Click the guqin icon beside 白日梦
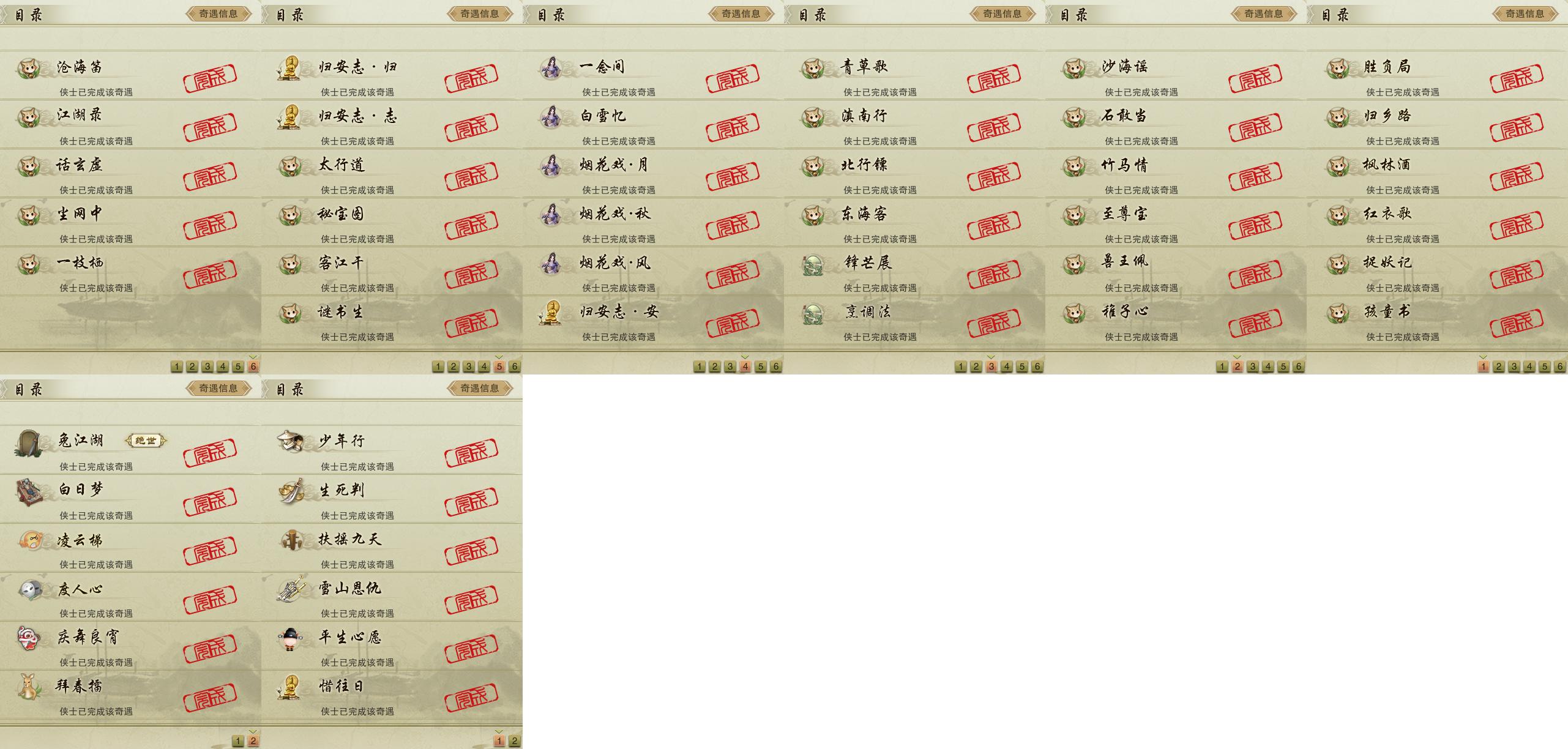This screenshot has width=1568, height=749. coord(29,492)
